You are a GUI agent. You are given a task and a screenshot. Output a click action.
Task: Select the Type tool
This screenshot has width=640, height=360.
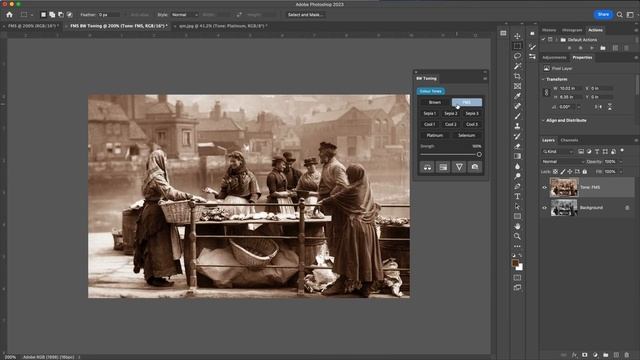pyautogui.click(x=517, y=196)
